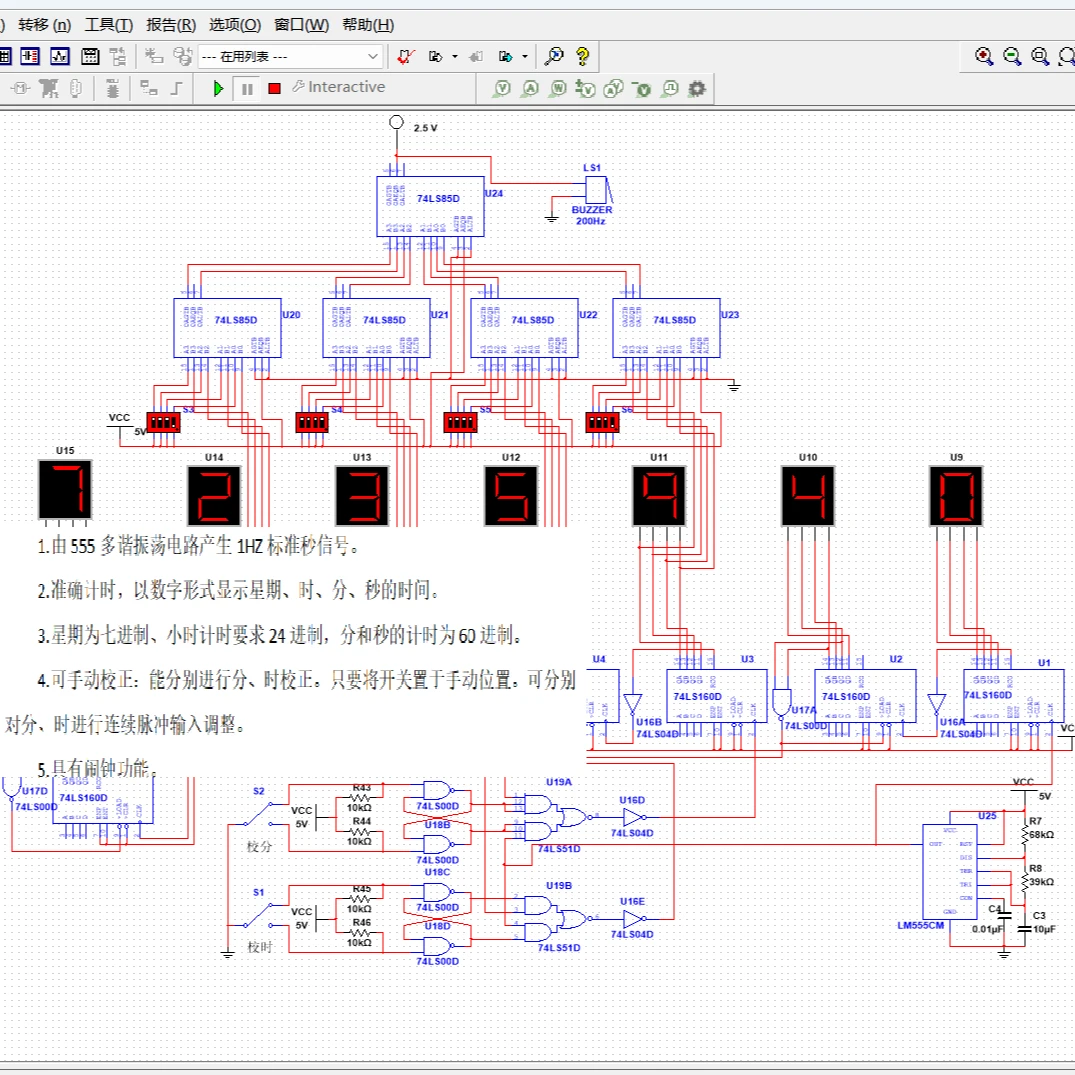1075x1075 pixels.
Task: Select inverter U16D 74LS04D
Action: click(x=633, y=817)
